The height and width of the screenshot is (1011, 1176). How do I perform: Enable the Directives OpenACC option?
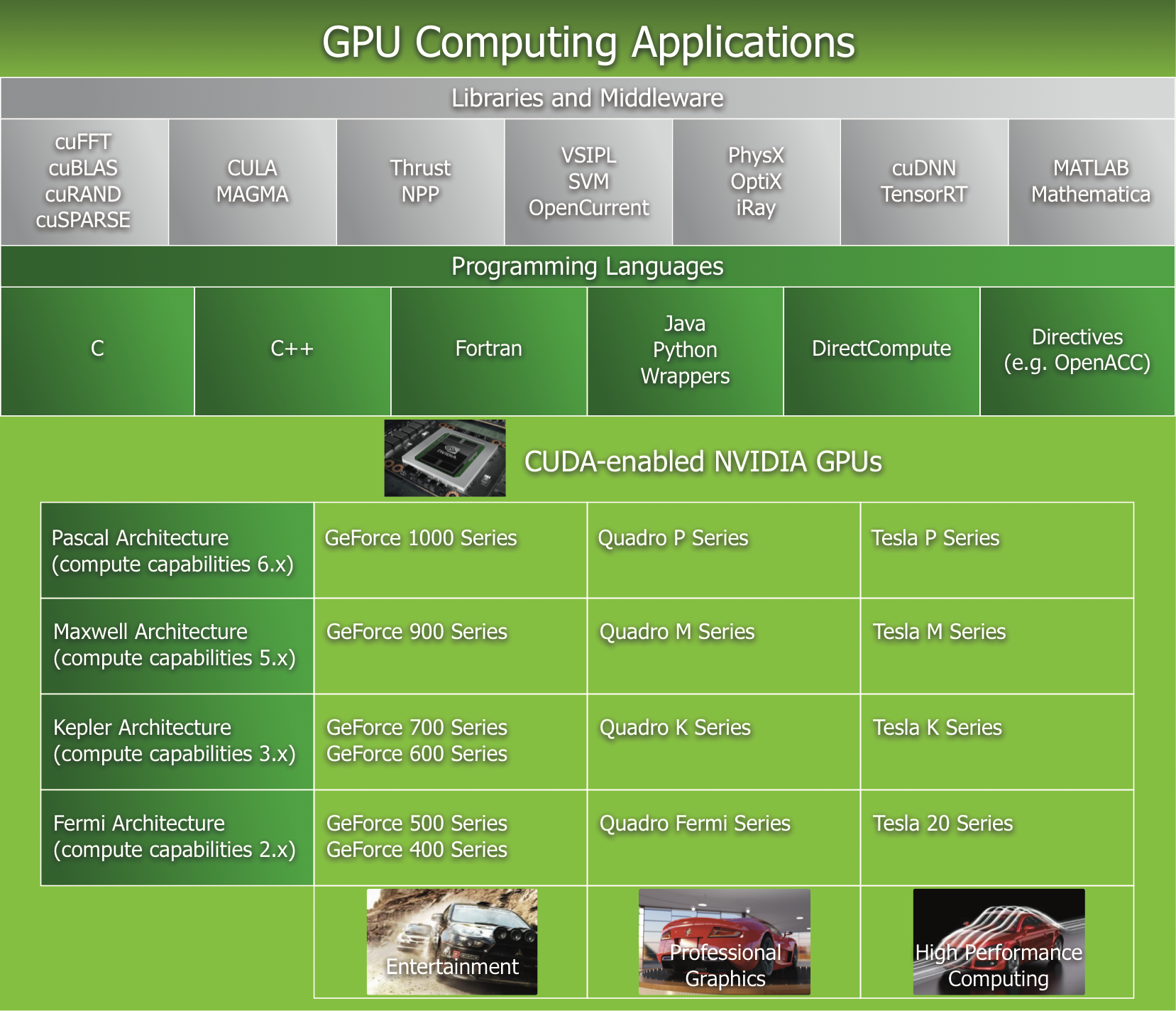click(x=1076, y=349)
